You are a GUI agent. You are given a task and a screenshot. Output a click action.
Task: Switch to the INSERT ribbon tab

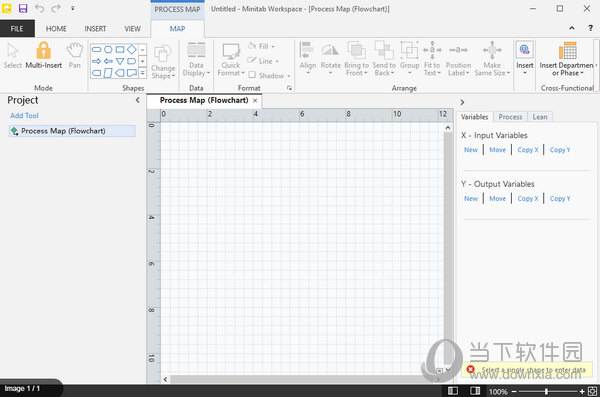[95, 29]
